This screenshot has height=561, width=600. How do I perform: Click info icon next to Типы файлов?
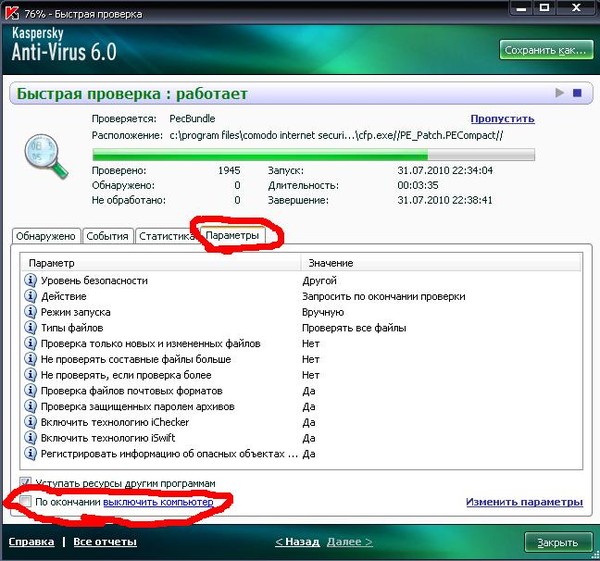click(x=30, y=327)
